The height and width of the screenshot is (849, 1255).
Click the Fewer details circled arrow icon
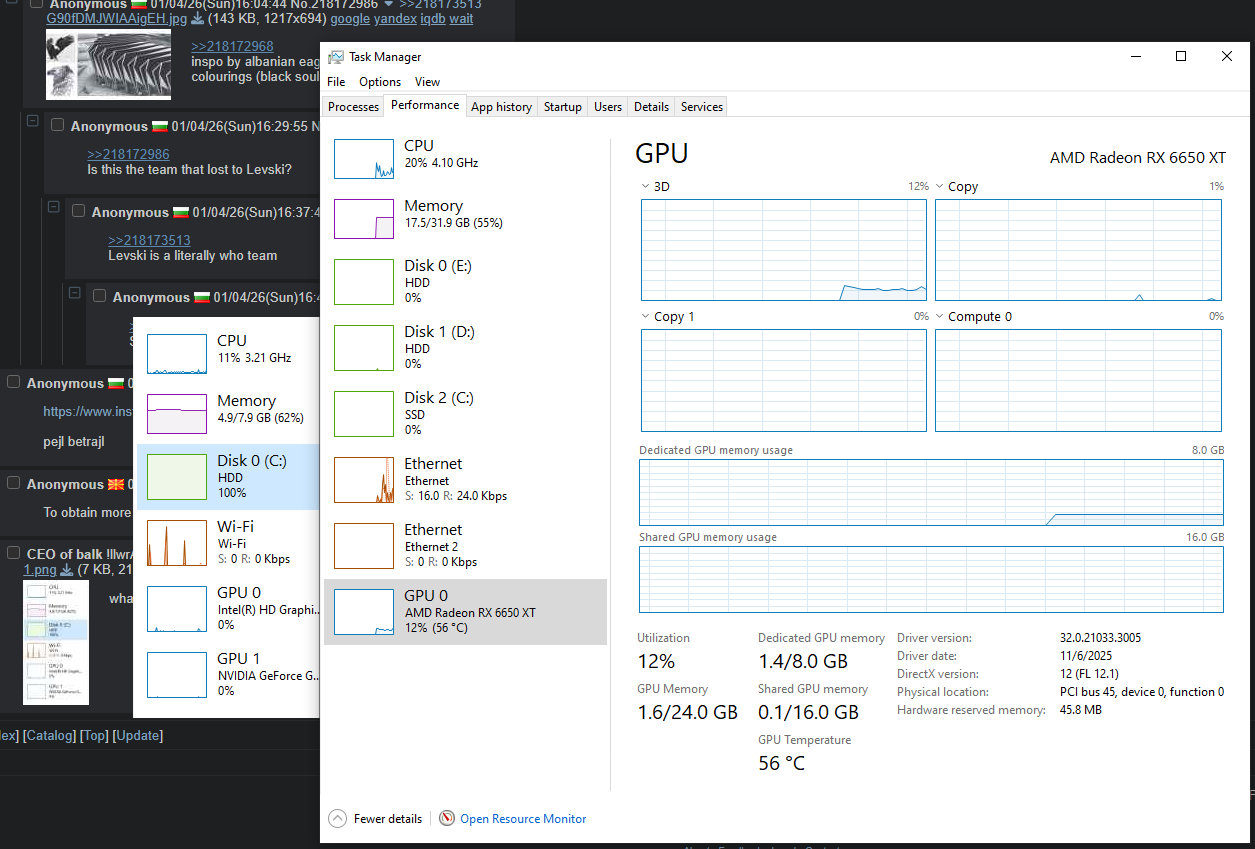(x=337, y=818)
